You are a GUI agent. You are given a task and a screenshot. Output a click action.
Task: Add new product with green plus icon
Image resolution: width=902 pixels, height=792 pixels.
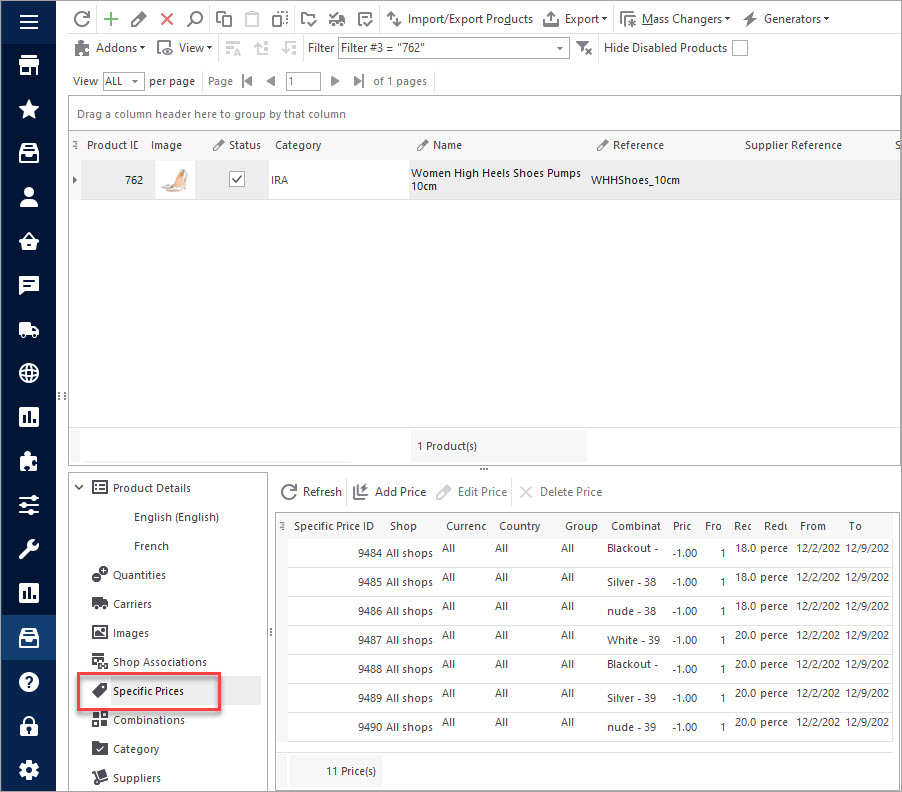click(x=110, y=19)
